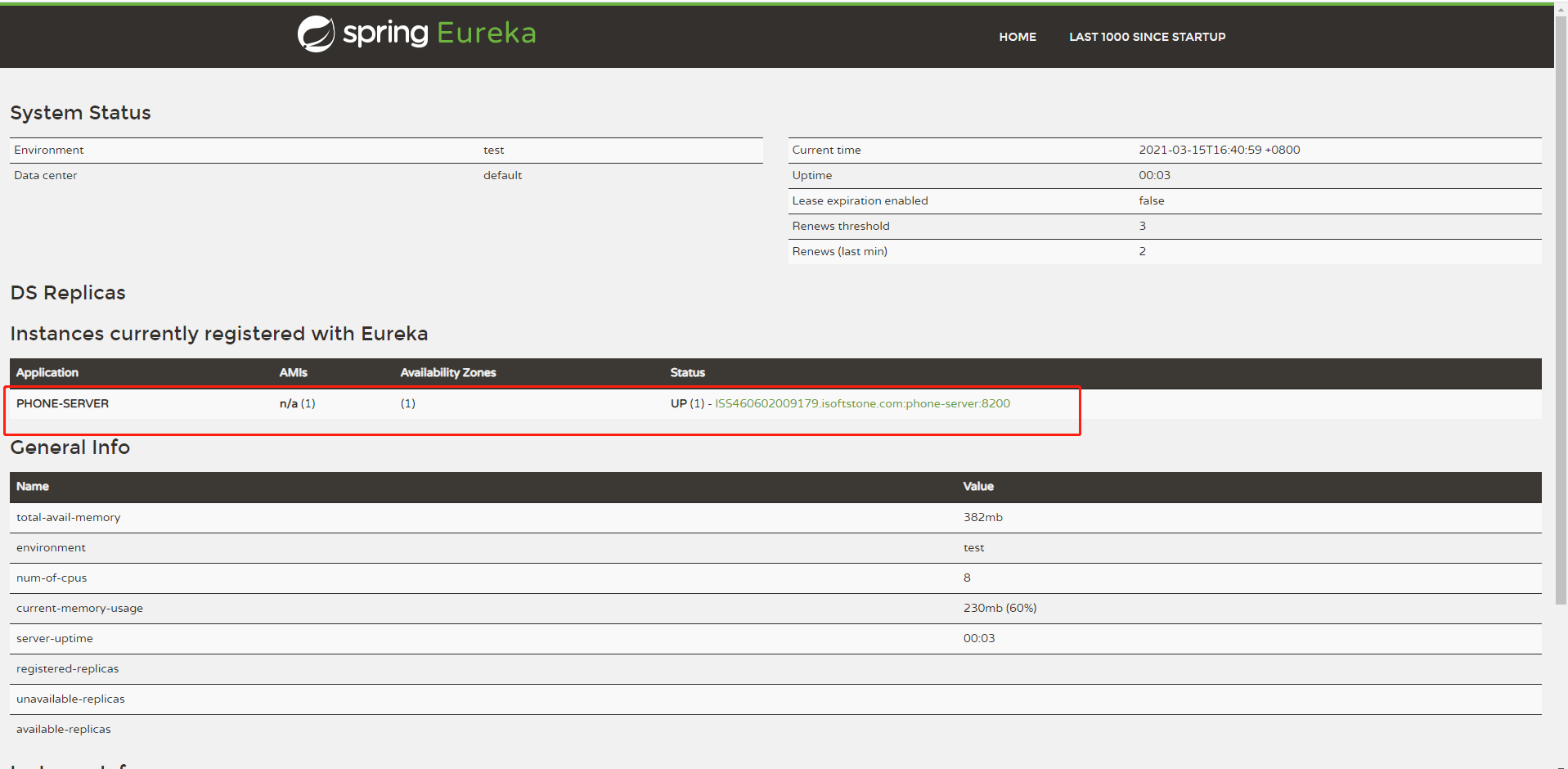Open the HOME navigation link
Image resolution: width=1568 pixels, height=769 pixels.
click(1018, 37)
